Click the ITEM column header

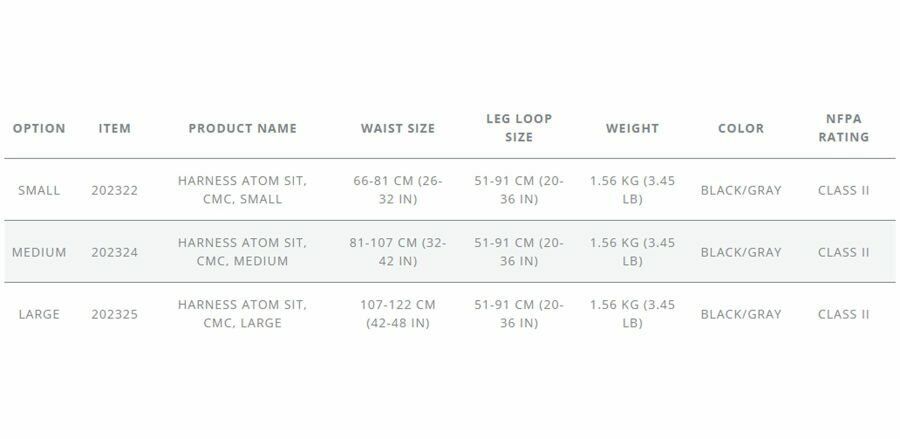(115, 128)
